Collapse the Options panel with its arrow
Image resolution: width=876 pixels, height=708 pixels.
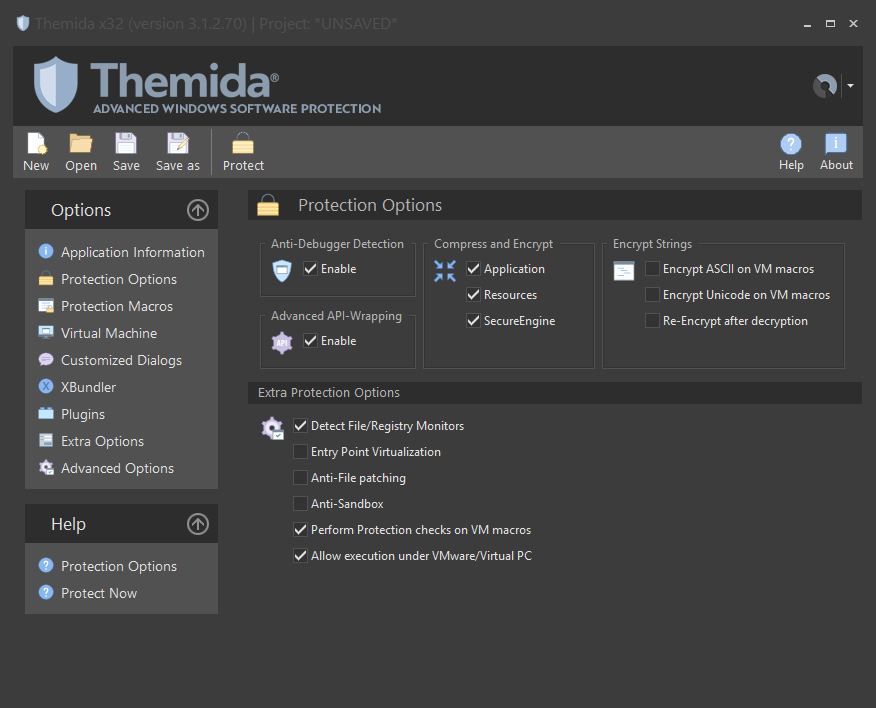[198, 210]
